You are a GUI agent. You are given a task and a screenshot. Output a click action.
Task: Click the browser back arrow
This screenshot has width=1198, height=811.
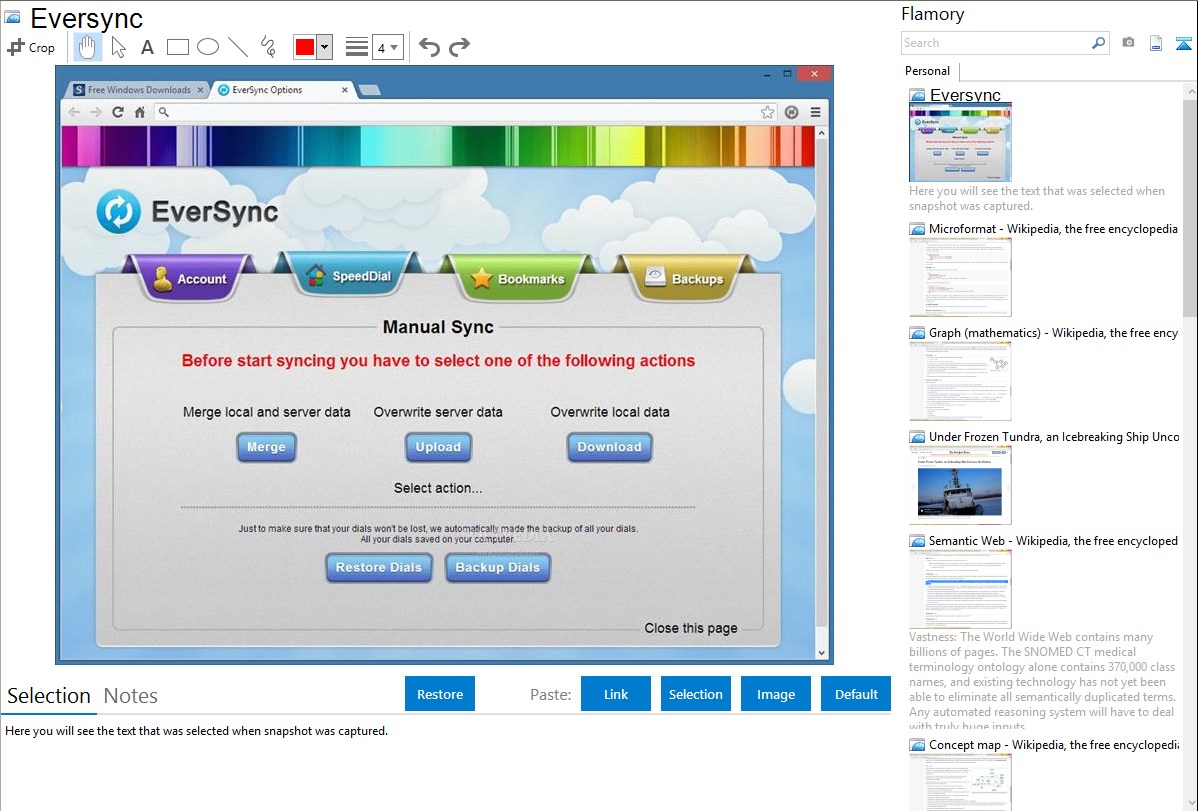coord(74,112)
